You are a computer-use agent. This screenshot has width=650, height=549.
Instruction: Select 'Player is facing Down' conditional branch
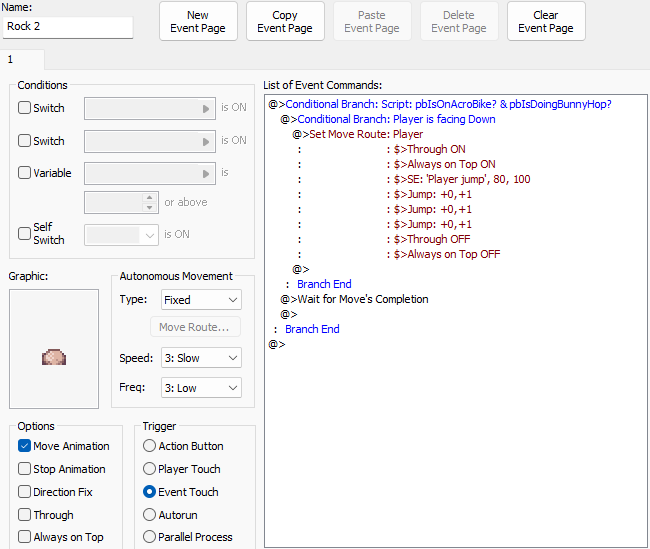point(388,119)
